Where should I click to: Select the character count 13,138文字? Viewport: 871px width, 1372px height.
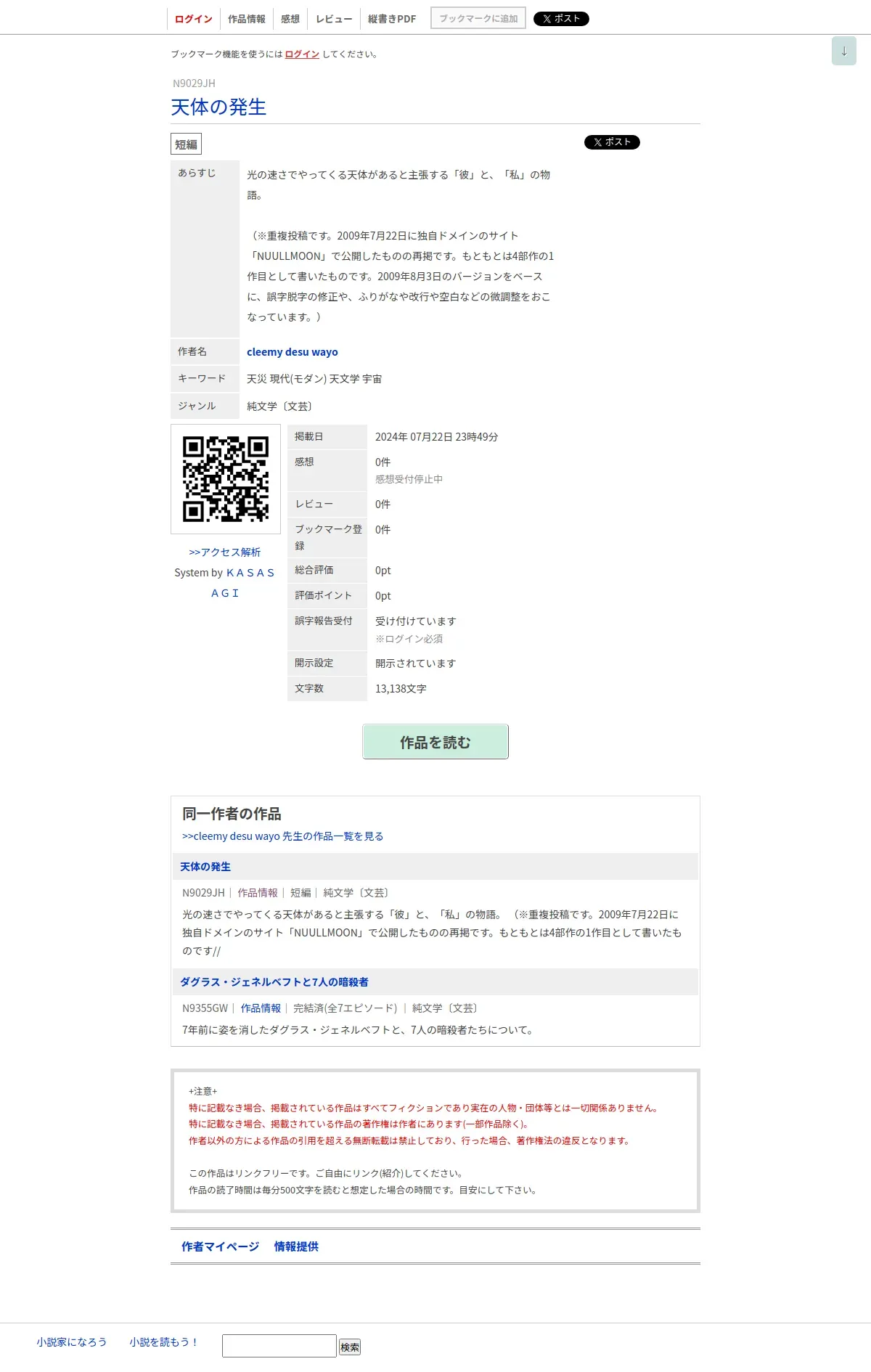click(401, 689)
